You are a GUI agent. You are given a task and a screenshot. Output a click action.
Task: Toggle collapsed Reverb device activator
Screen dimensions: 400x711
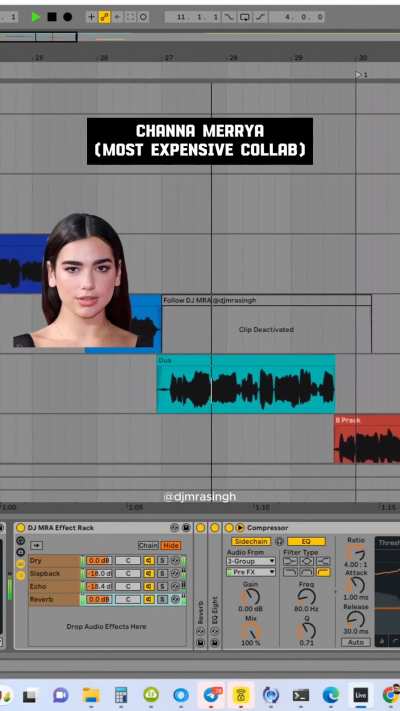(x=200, y=528)
